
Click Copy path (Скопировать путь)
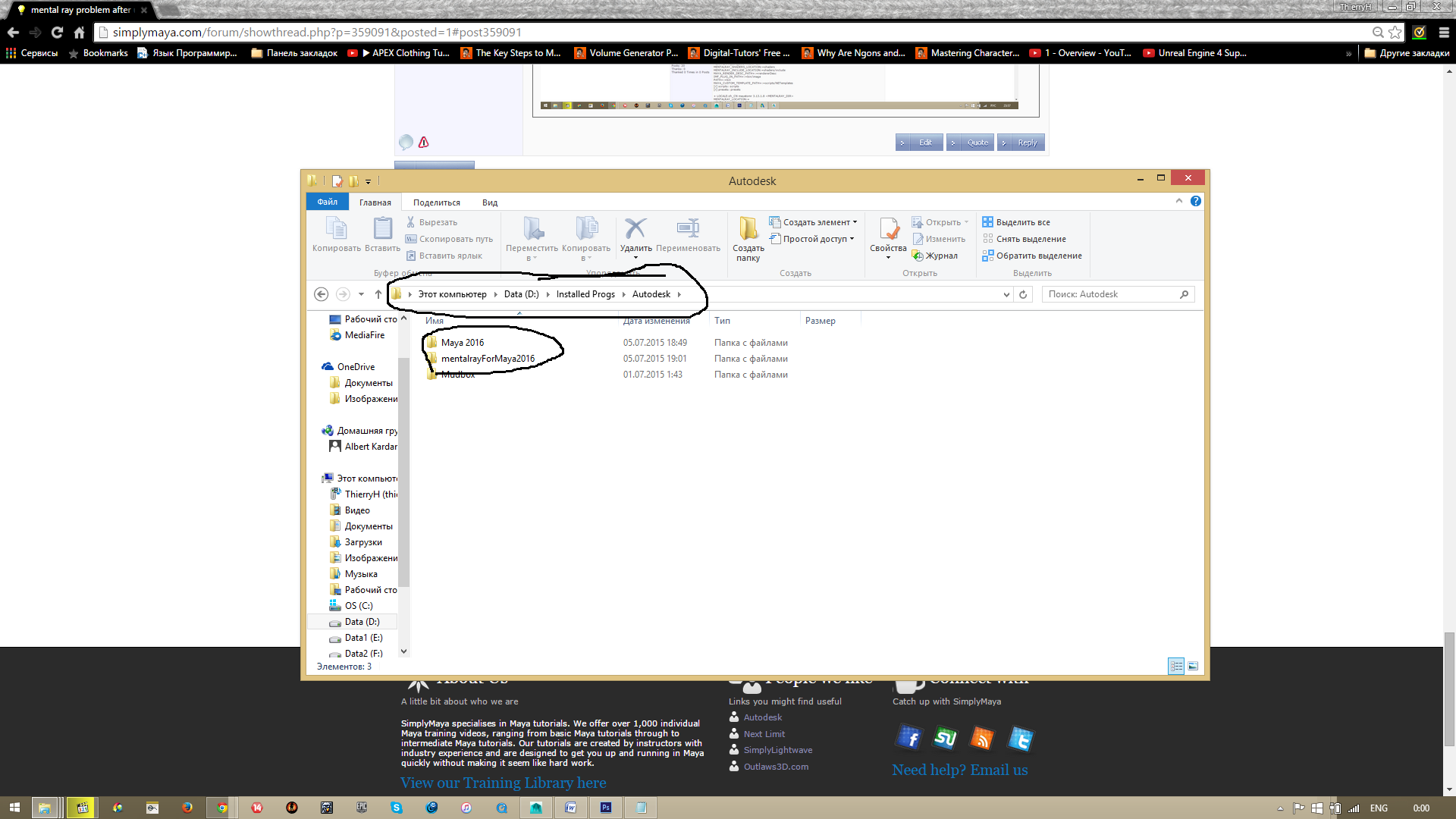point(449,239)
